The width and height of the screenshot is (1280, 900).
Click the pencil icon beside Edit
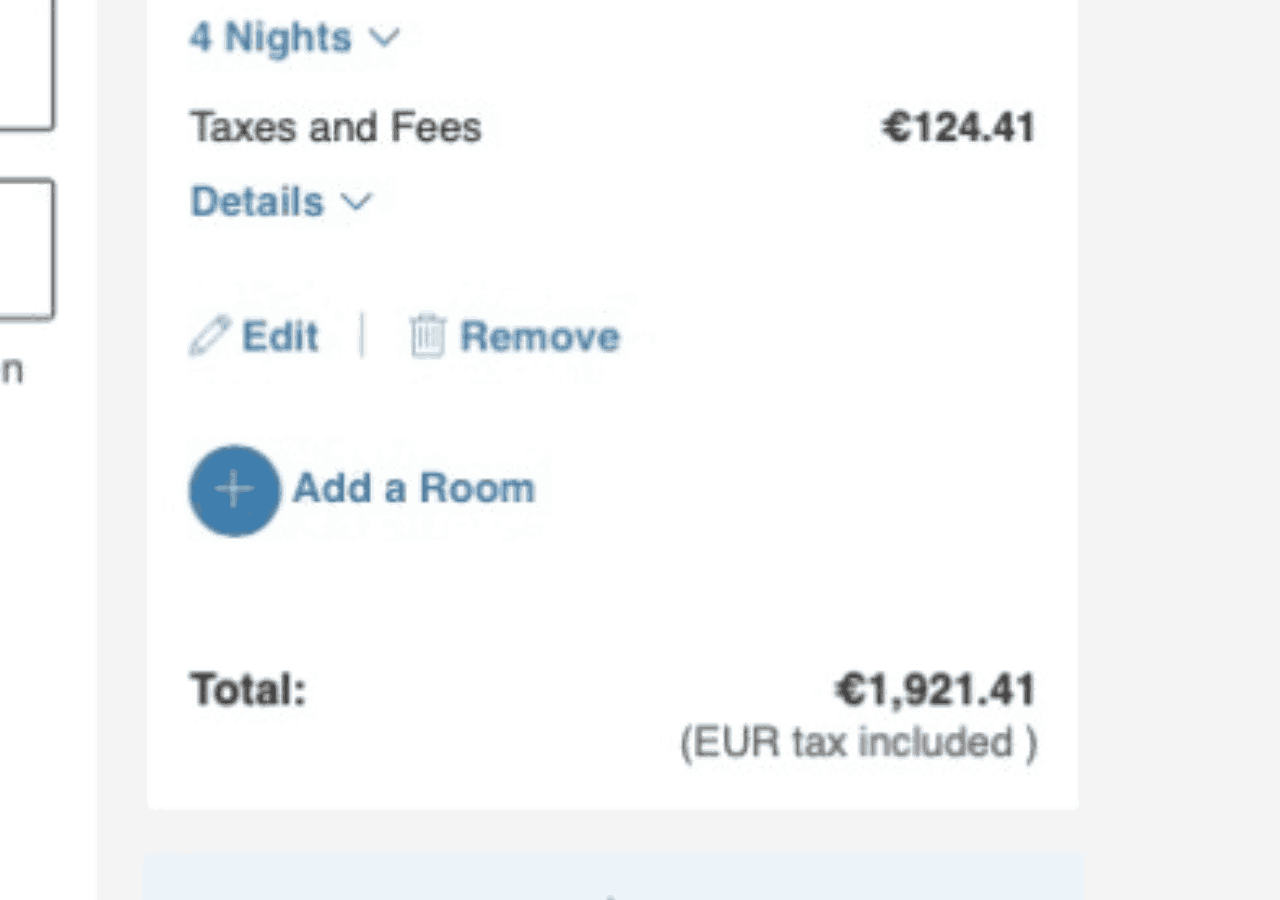click(208, 337)
